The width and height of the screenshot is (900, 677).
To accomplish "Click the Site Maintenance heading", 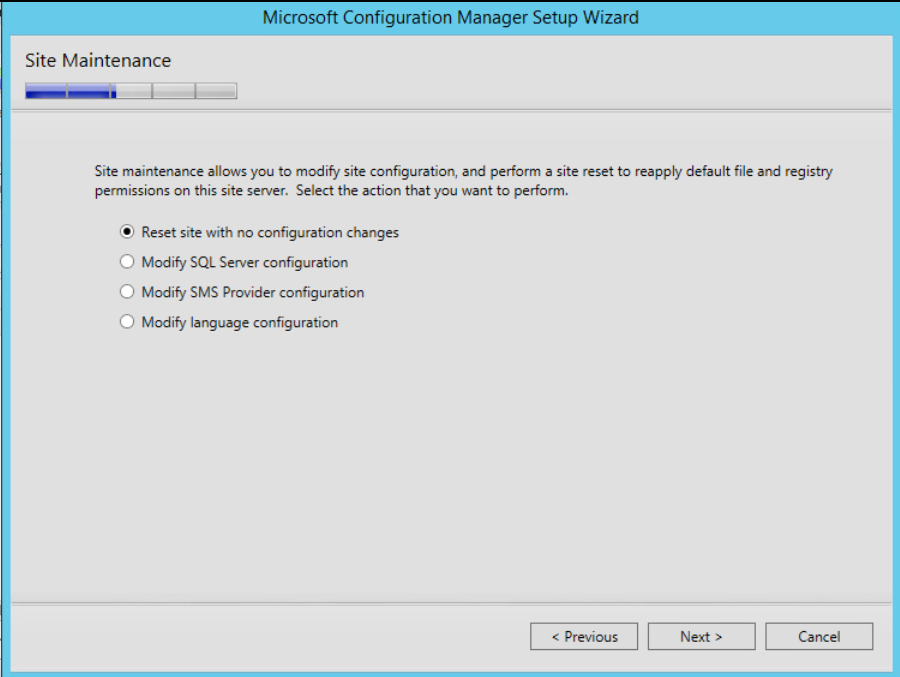I will tap(98, 60).
